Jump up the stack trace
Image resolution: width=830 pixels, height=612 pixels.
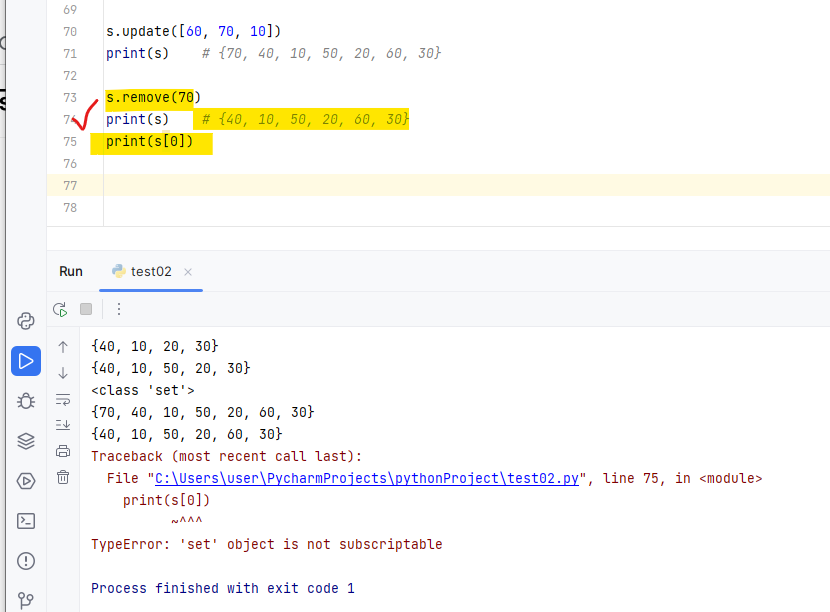point(63,347)
